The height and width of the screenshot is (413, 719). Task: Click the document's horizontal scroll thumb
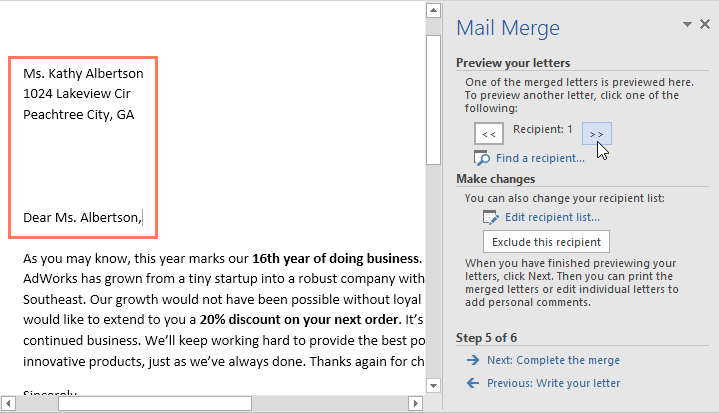click(x=155, y=404)
